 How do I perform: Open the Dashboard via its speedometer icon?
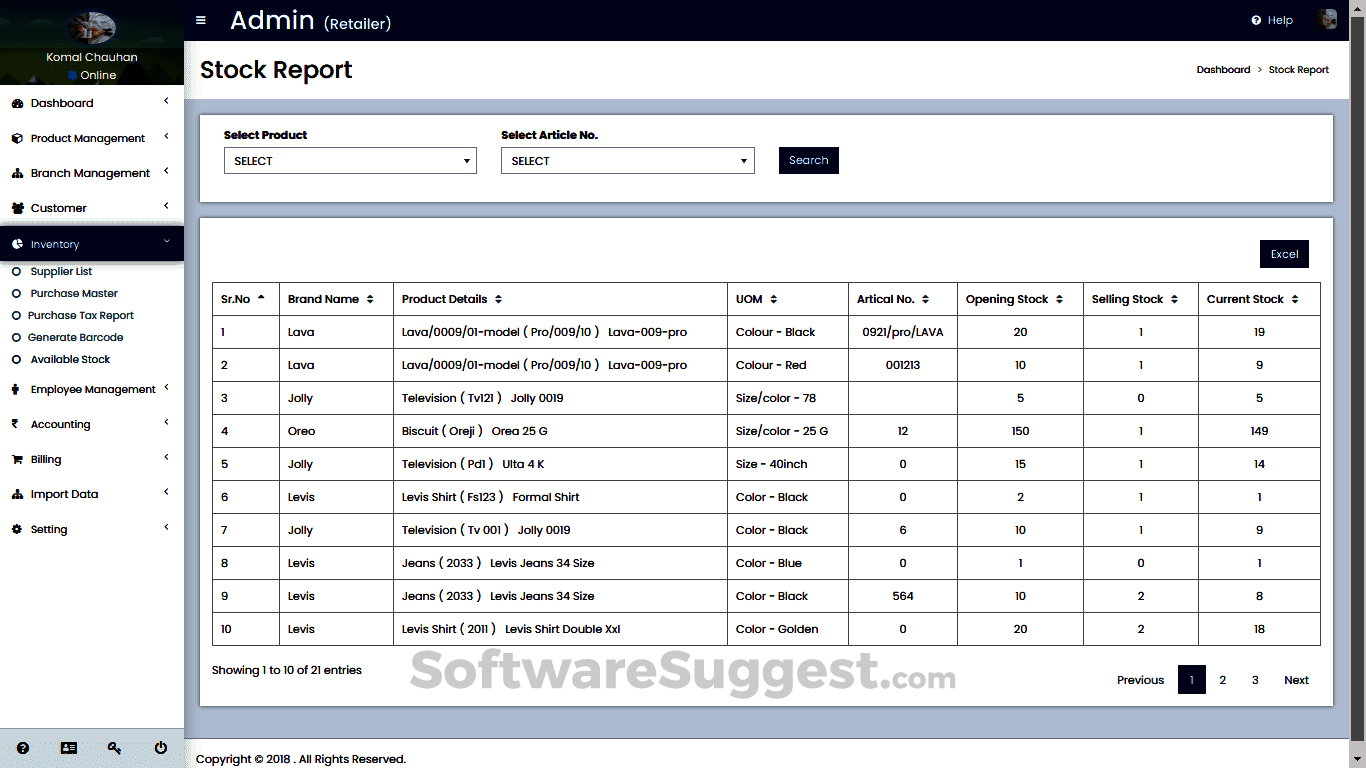[17, 102]
